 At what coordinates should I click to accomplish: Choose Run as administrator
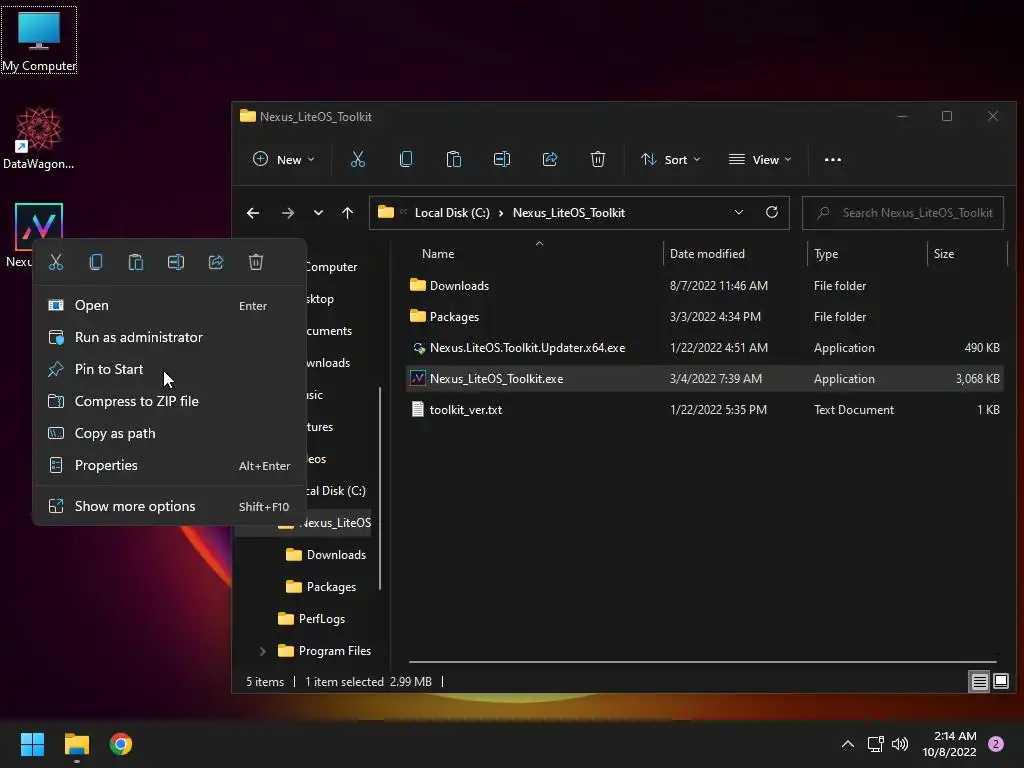[x=170, y=338]
